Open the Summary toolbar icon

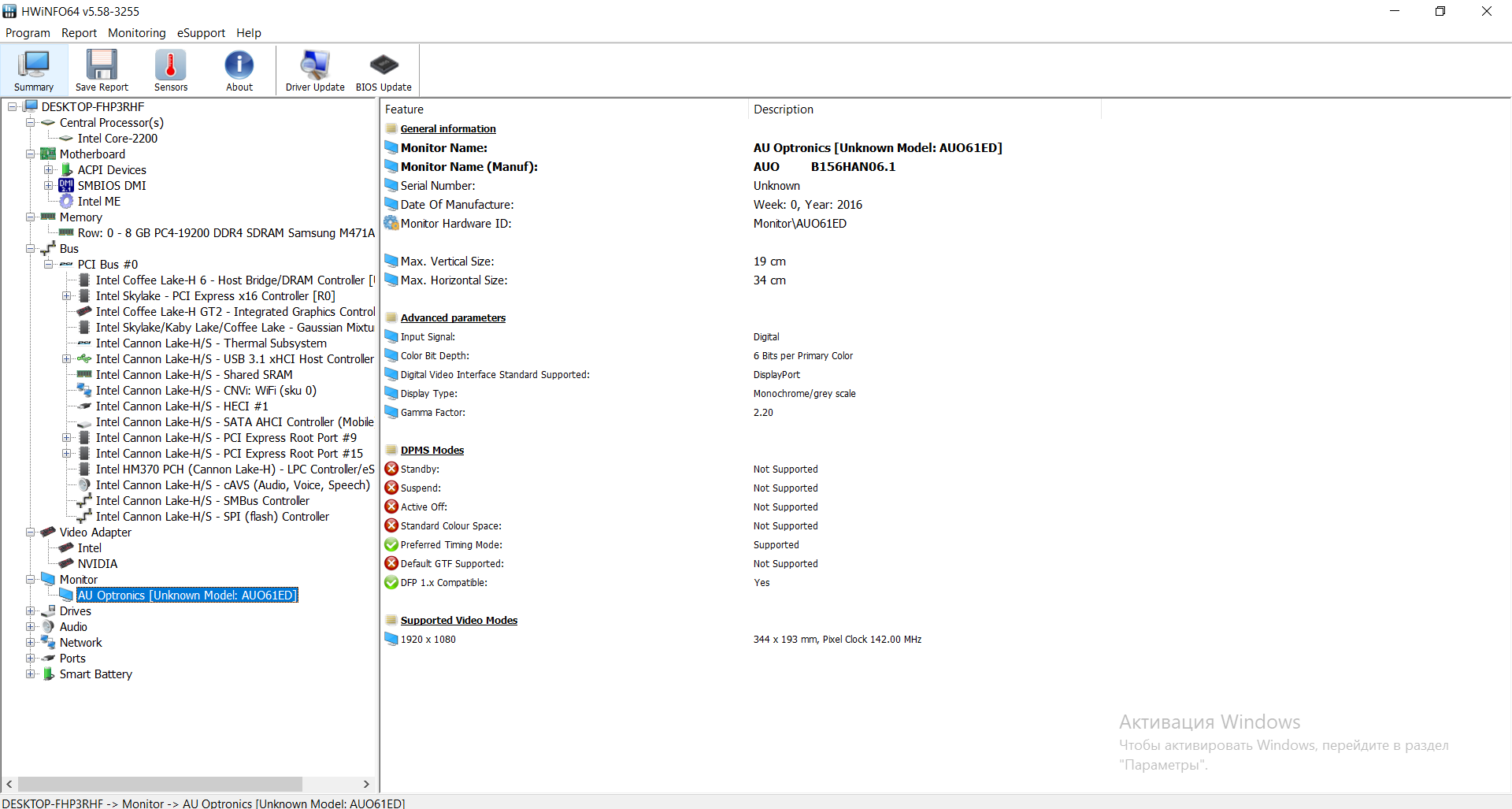coord(34,70)
